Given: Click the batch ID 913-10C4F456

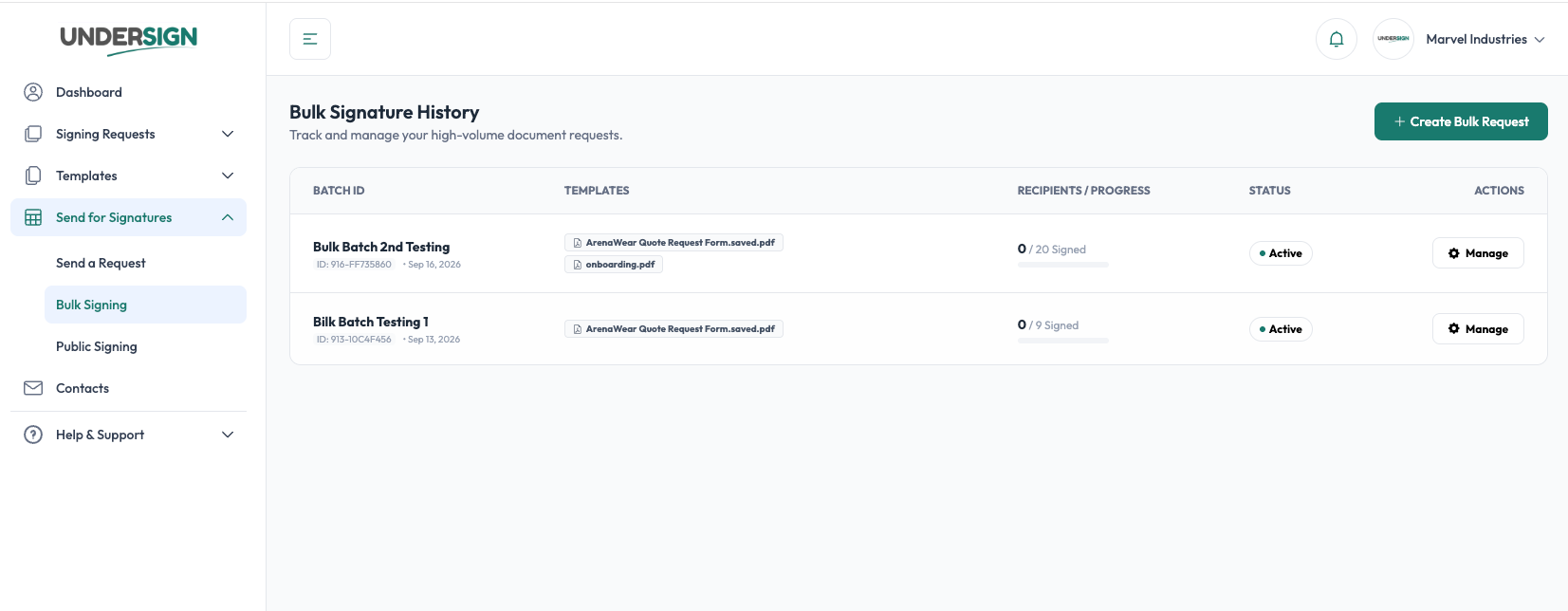Looking at the screenshot, I should pos(354,340).
